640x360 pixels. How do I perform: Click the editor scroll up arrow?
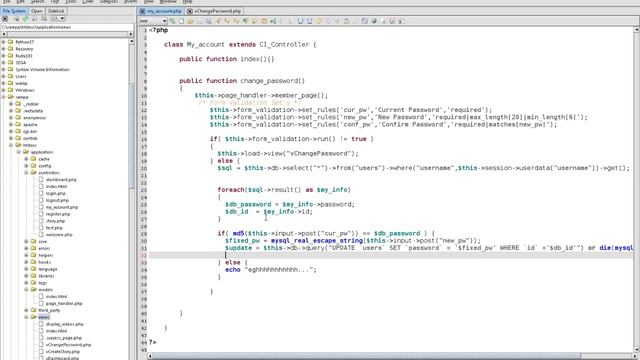(636, 30)
